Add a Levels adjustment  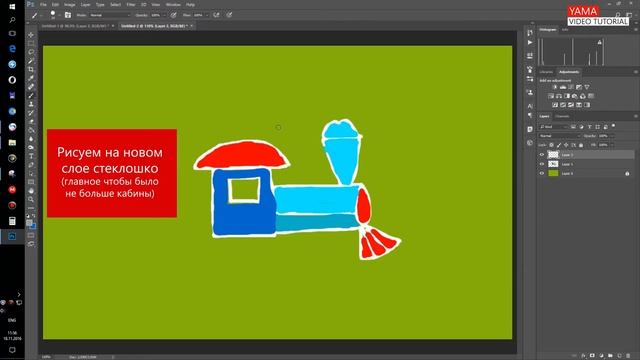click(x=563, y=87)
